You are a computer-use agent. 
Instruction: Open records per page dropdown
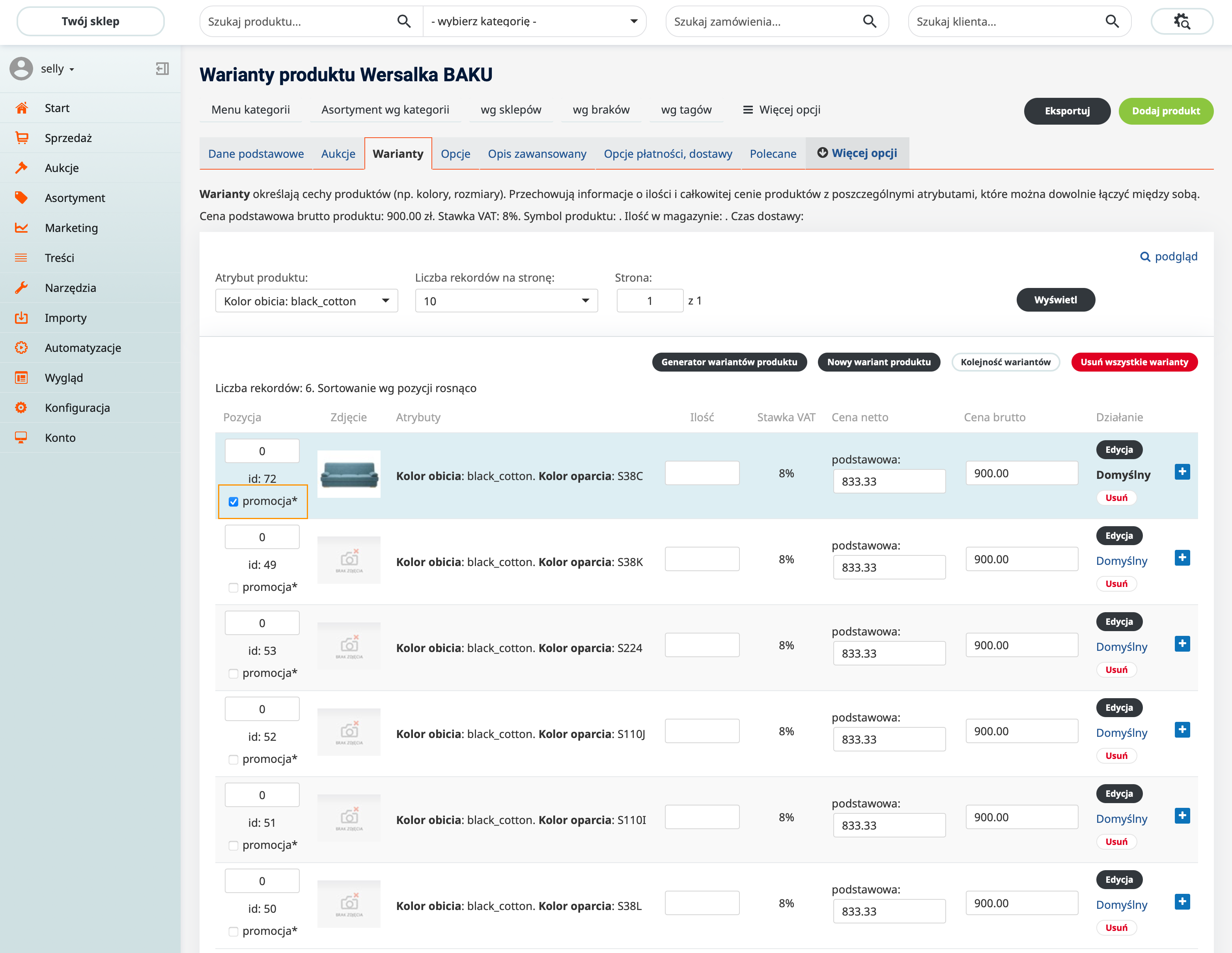point(506,301)
